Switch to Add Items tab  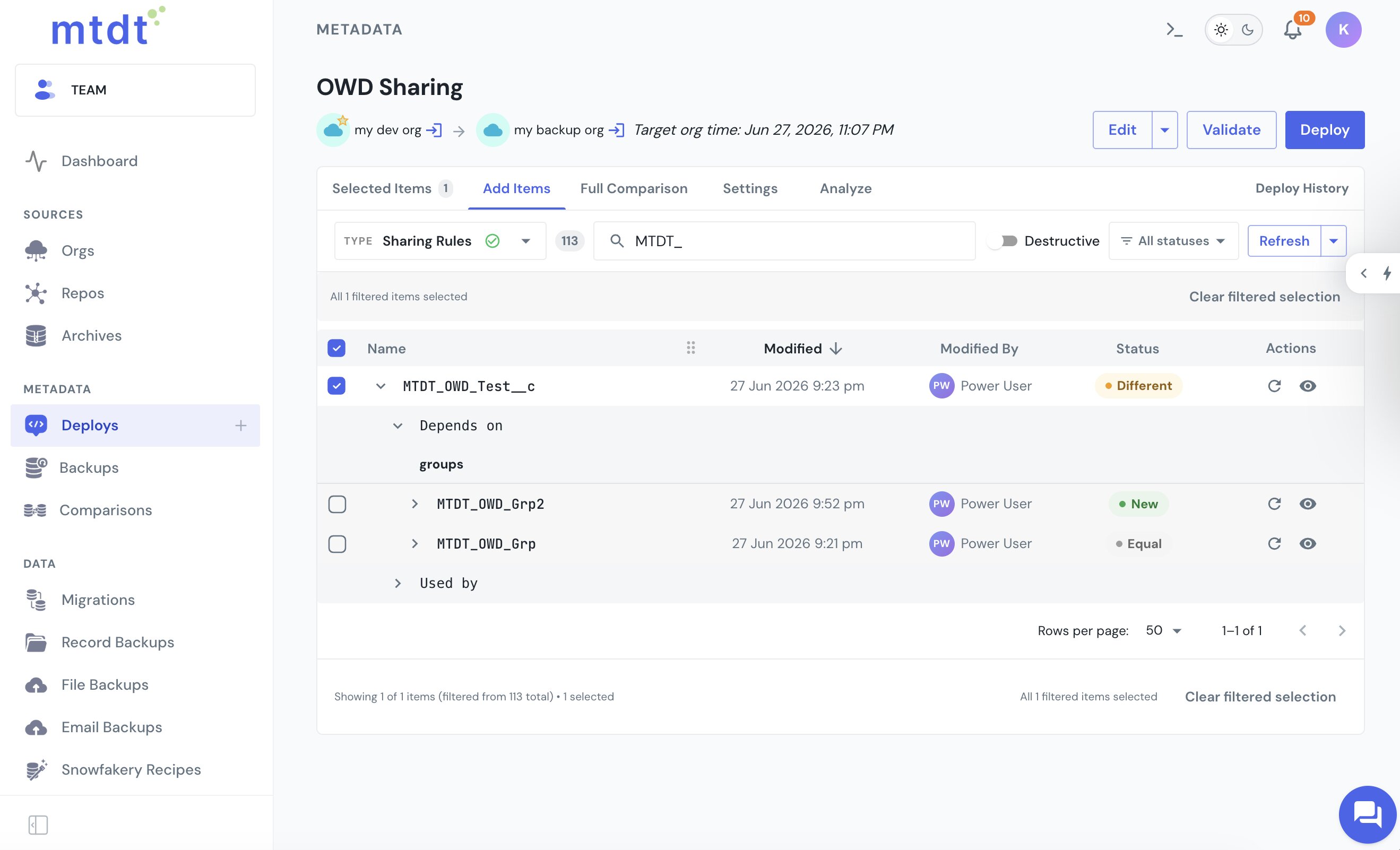pos(516,188)
